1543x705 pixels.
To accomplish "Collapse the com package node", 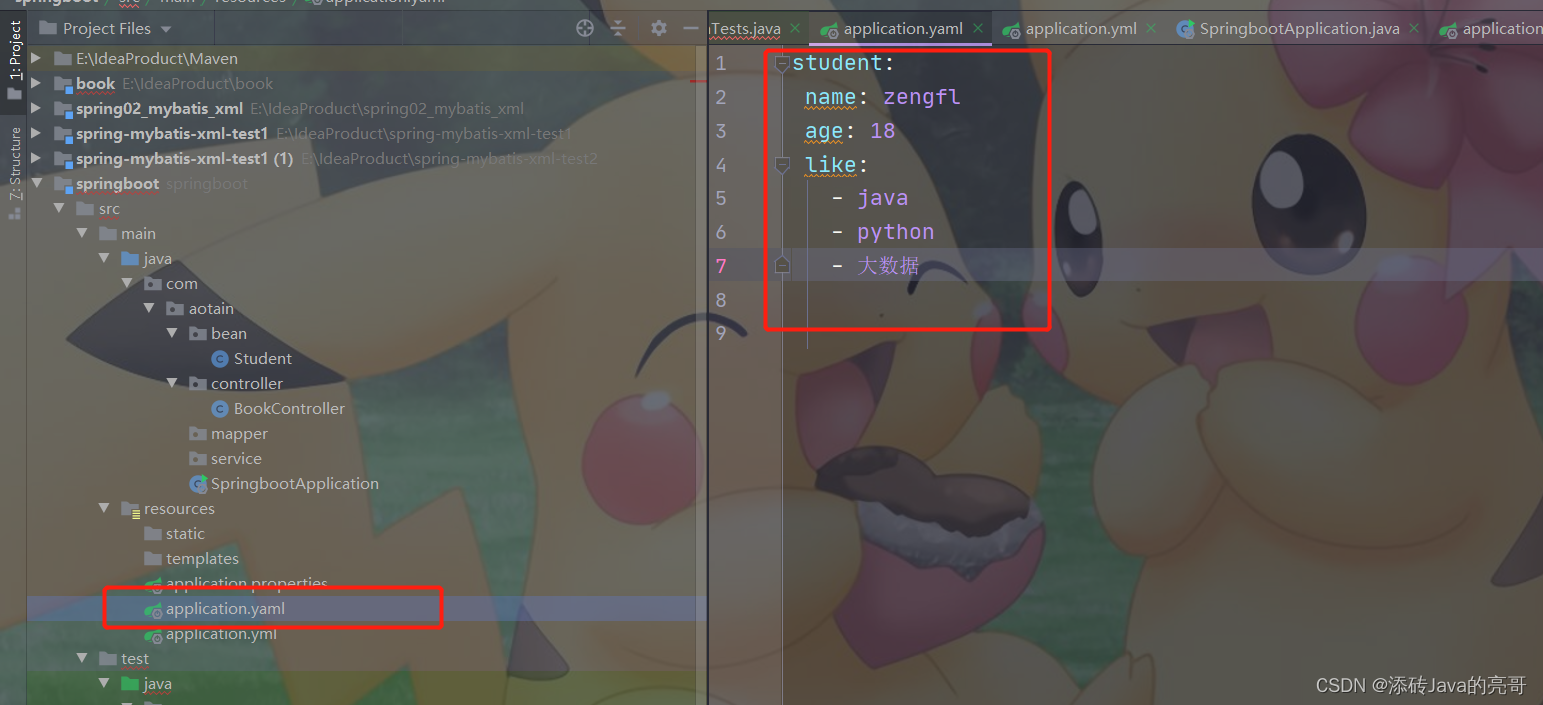I will pos(127,284).
